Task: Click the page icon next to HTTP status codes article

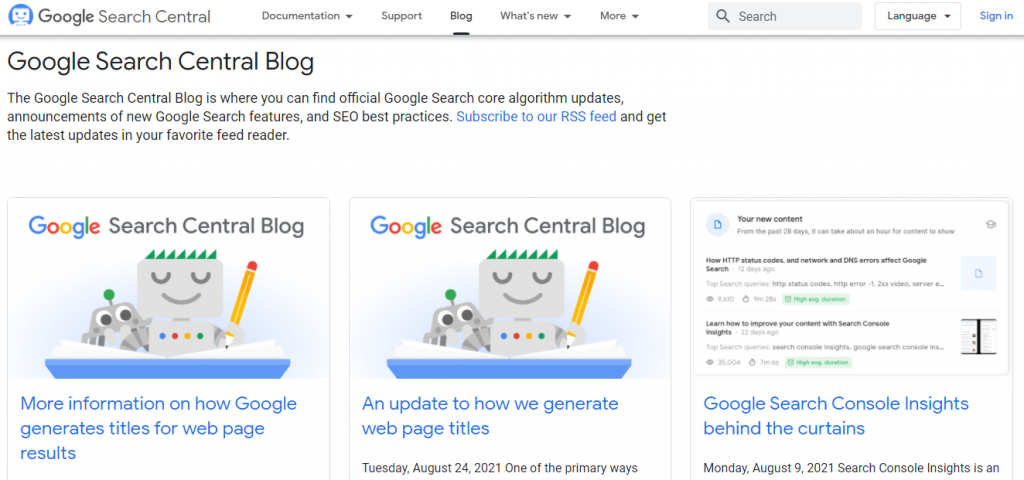Action: 978,273
